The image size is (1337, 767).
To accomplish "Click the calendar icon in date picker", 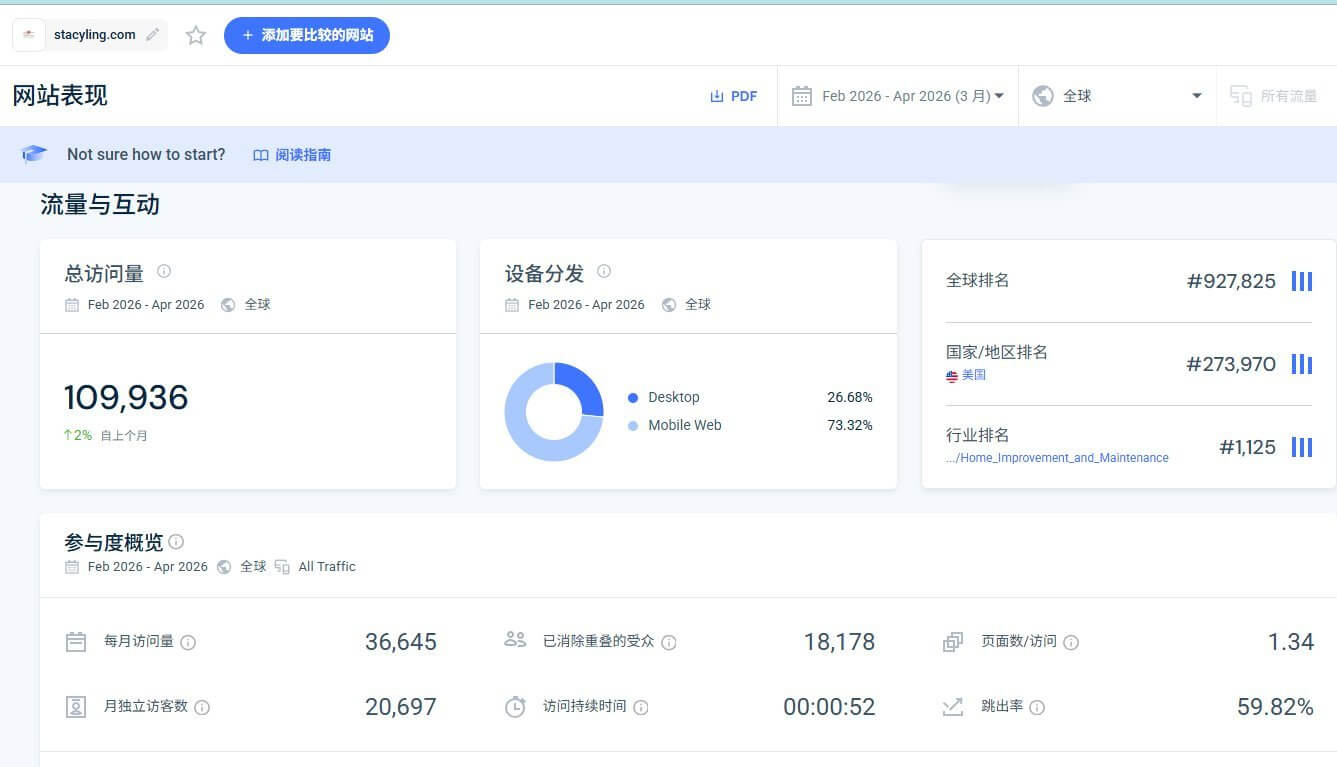I will pyautogui.click(x=801, y=96).
